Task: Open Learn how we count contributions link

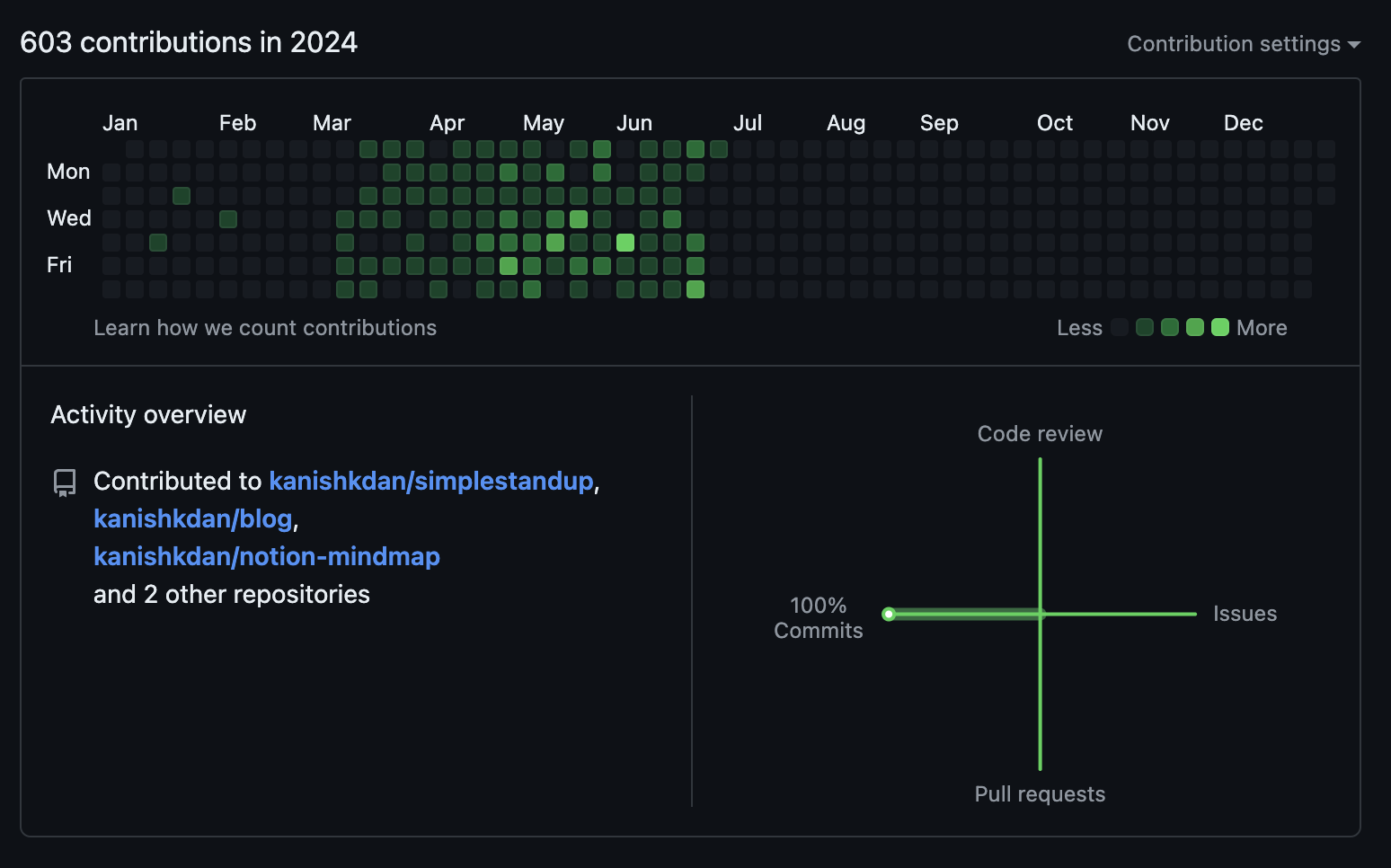Action: 265,328
